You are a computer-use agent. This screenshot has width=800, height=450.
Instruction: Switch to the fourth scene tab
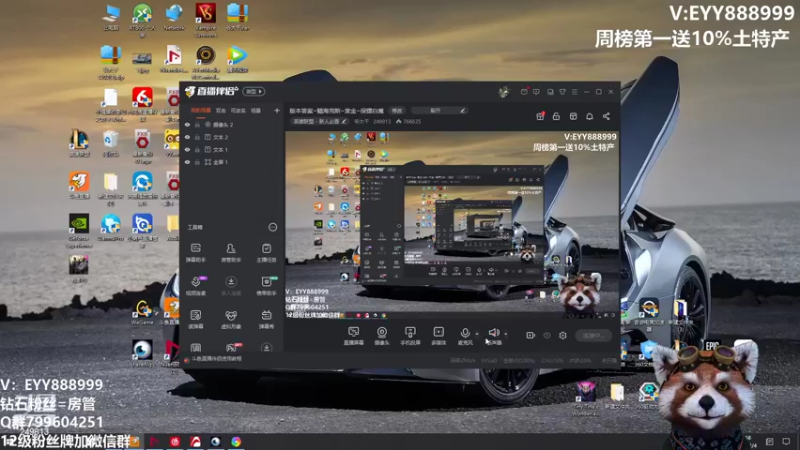pos(256,110)
